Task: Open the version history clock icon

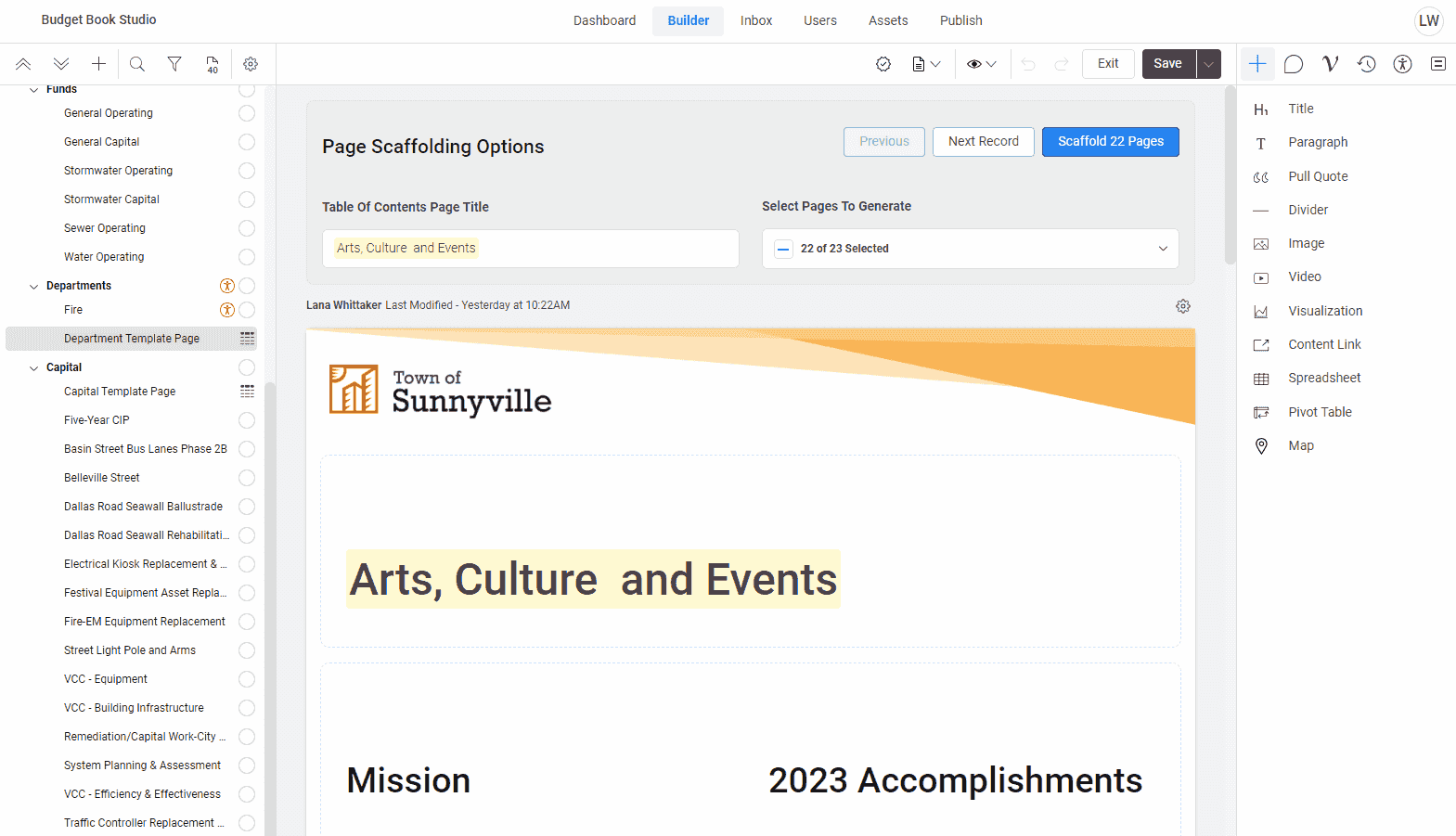Action: coord(1366,64)
